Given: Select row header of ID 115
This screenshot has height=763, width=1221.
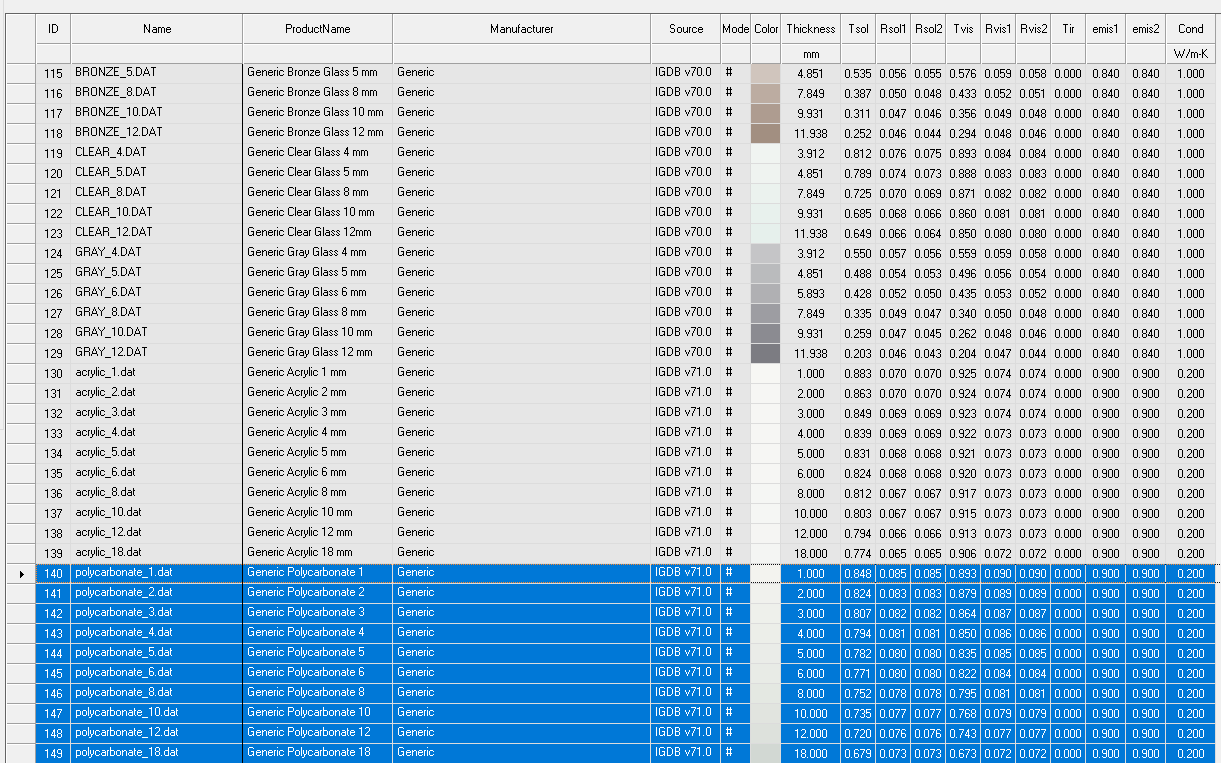Looking at the screenshot, I should click(21, 73).
